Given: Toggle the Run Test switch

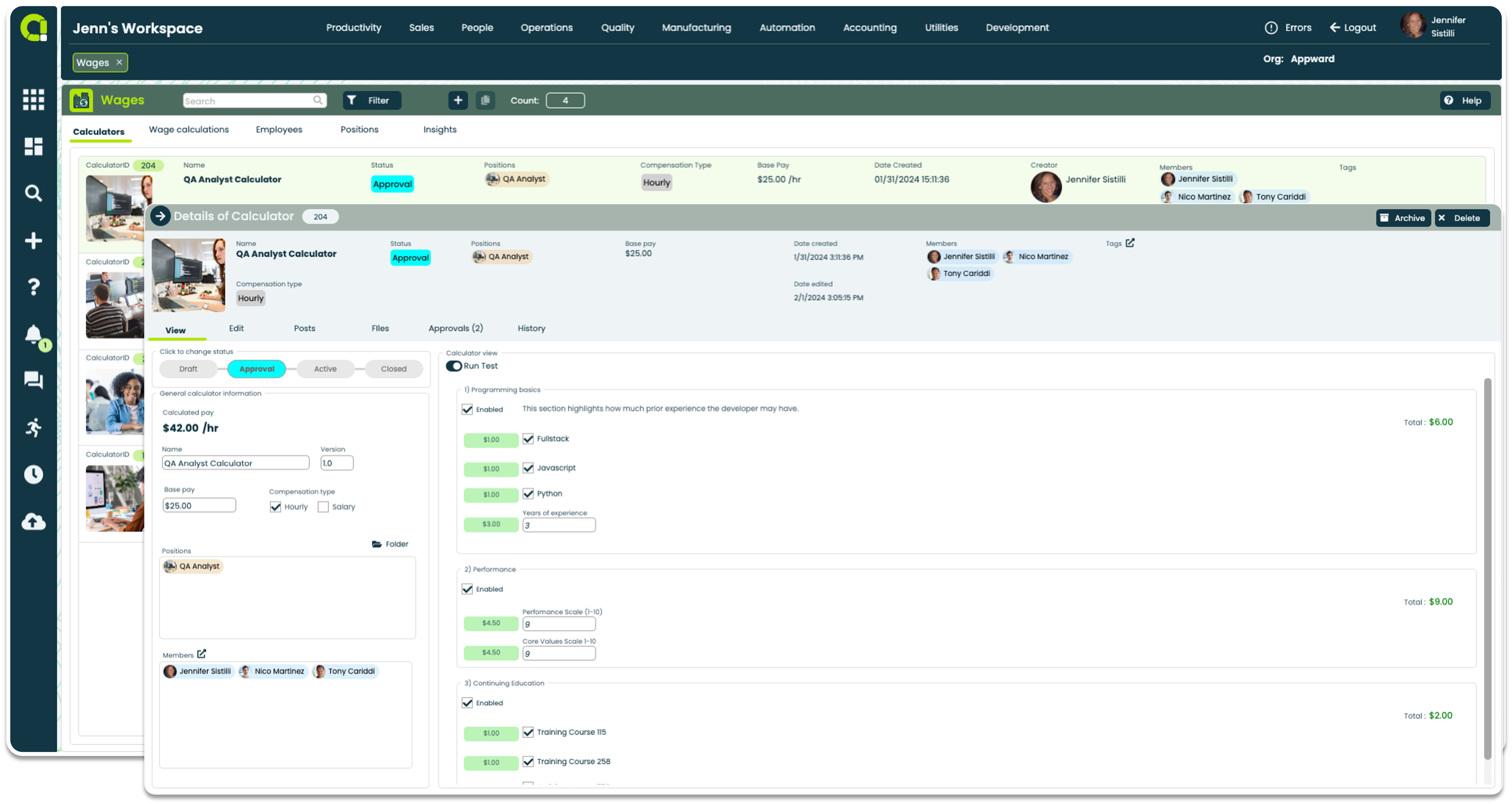Looking at the screenshot, I should (x=454, y=366).
